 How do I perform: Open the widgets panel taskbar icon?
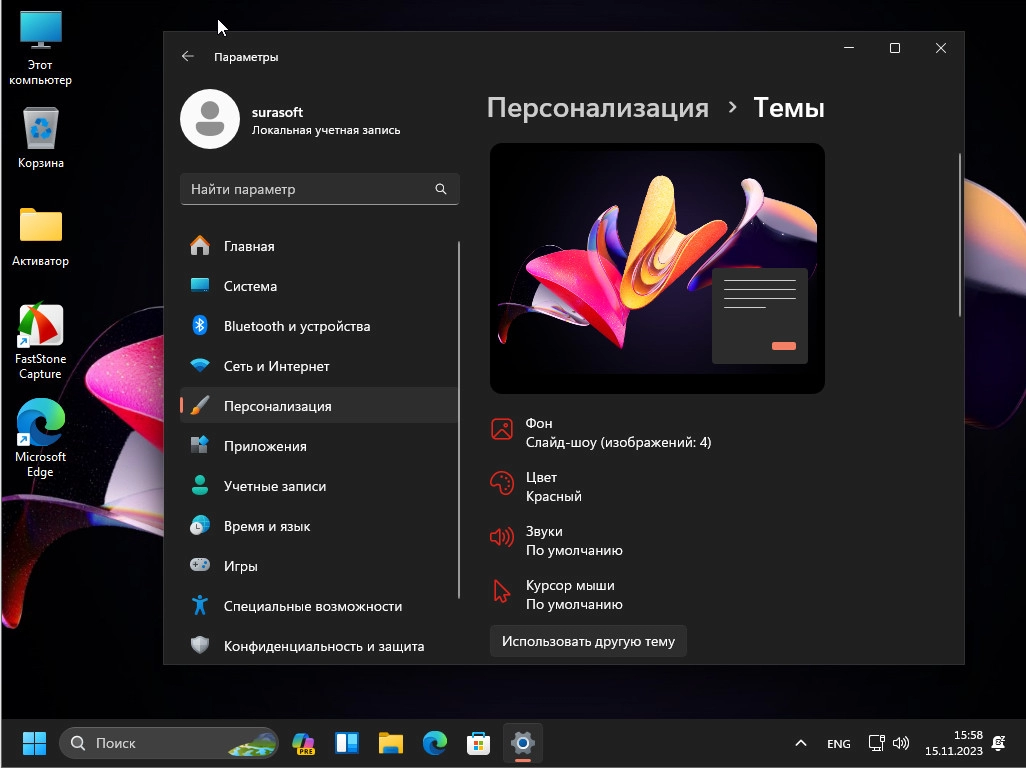point(347,743)
